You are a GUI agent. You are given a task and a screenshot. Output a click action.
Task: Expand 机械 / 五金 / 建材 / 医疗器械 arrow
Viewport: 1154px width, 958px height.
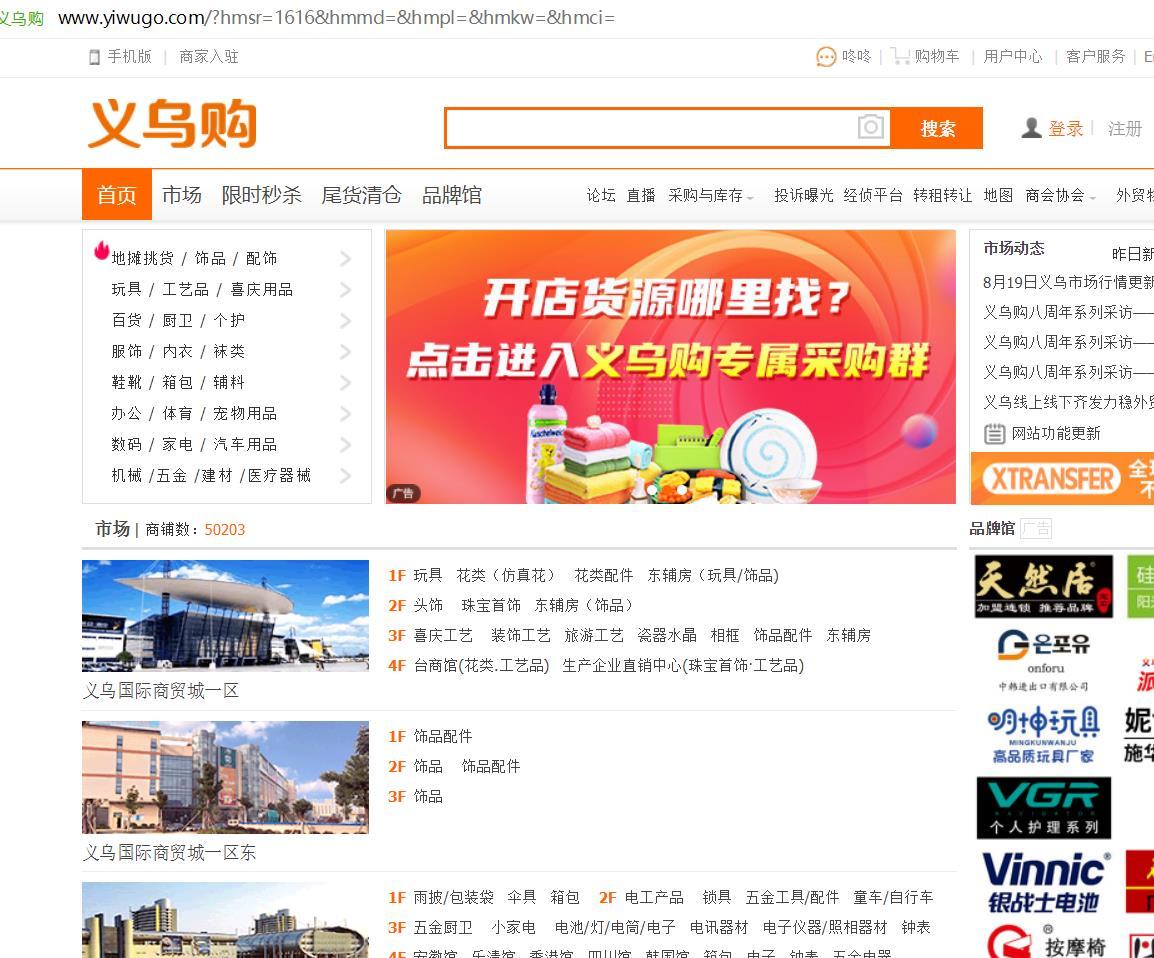(345, 476)
